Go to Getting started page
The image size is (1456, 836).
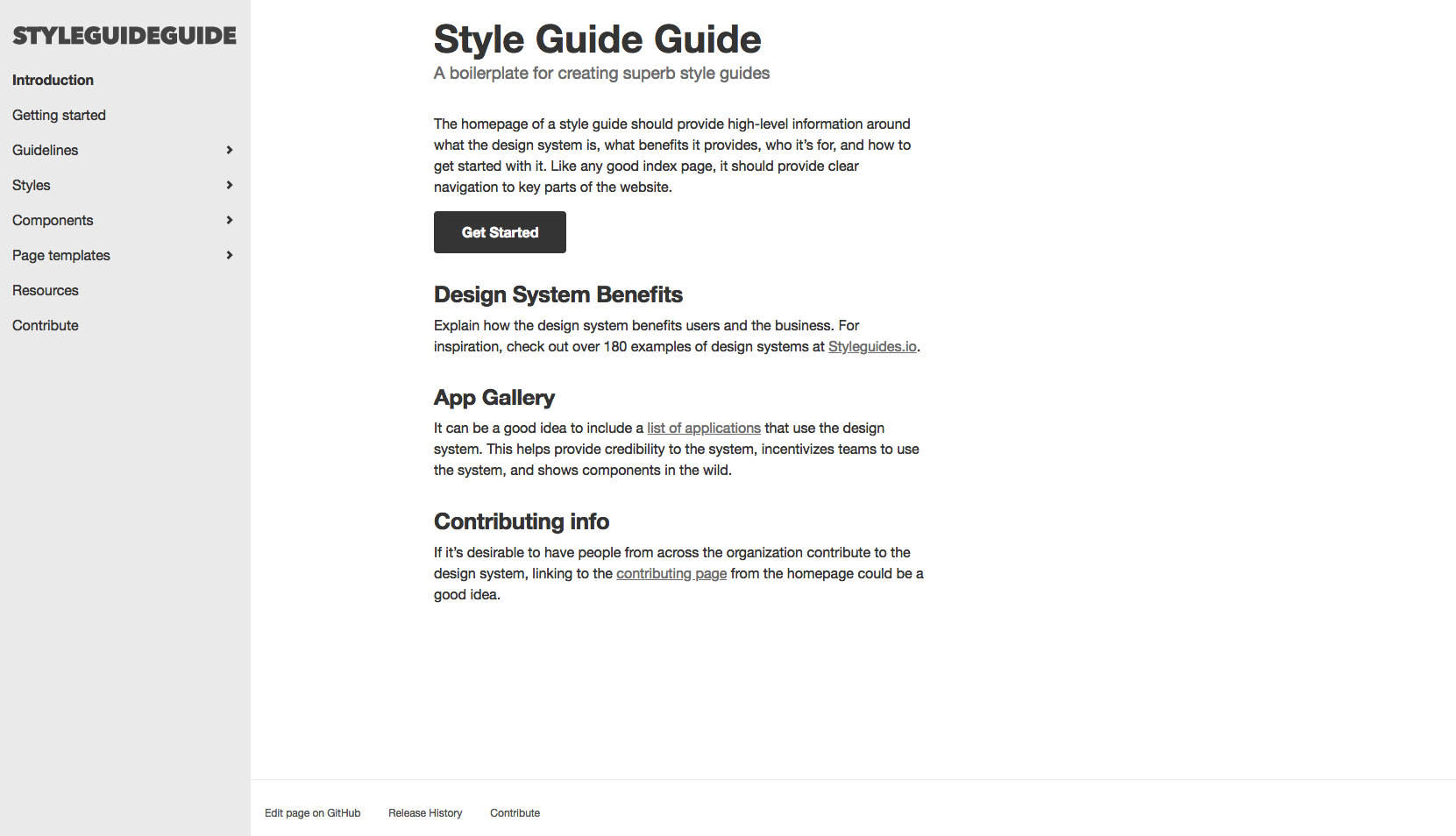(59, 115)
